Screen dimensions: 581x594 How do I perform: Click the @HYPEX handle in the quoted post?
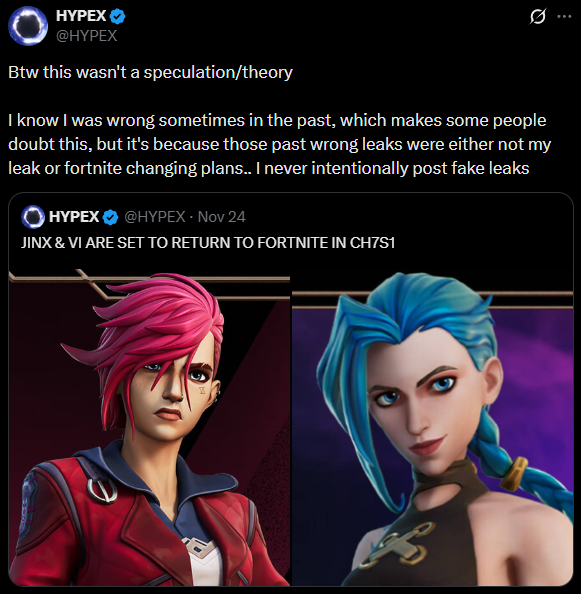(155, 217)
